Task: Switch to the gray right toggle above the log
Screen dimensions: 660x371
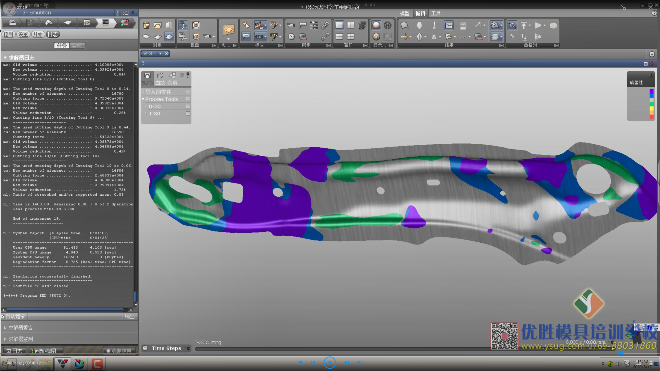Action: point(77,45)
